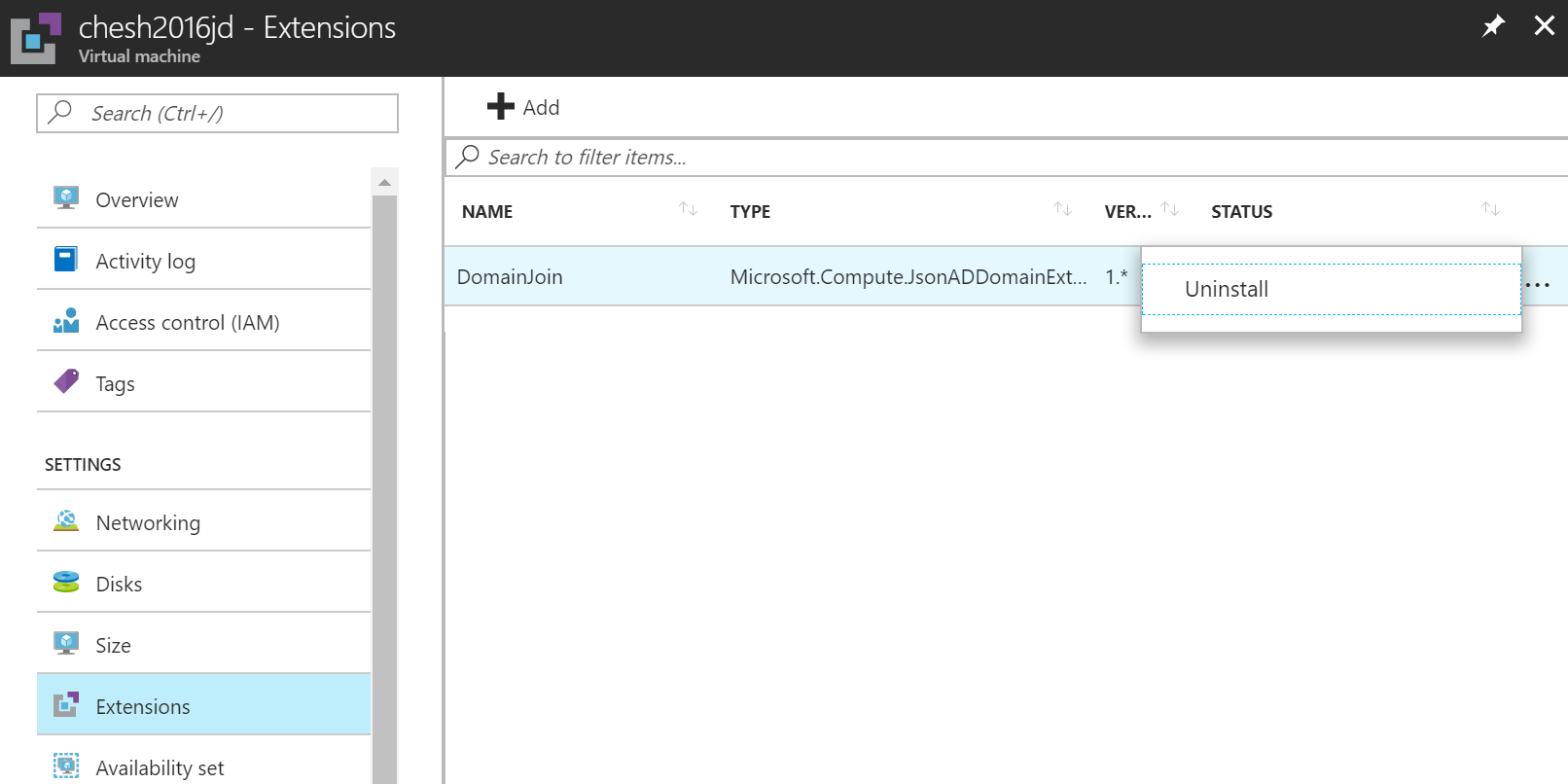Click the Overview monitor icon

click(x=66, y=198)
